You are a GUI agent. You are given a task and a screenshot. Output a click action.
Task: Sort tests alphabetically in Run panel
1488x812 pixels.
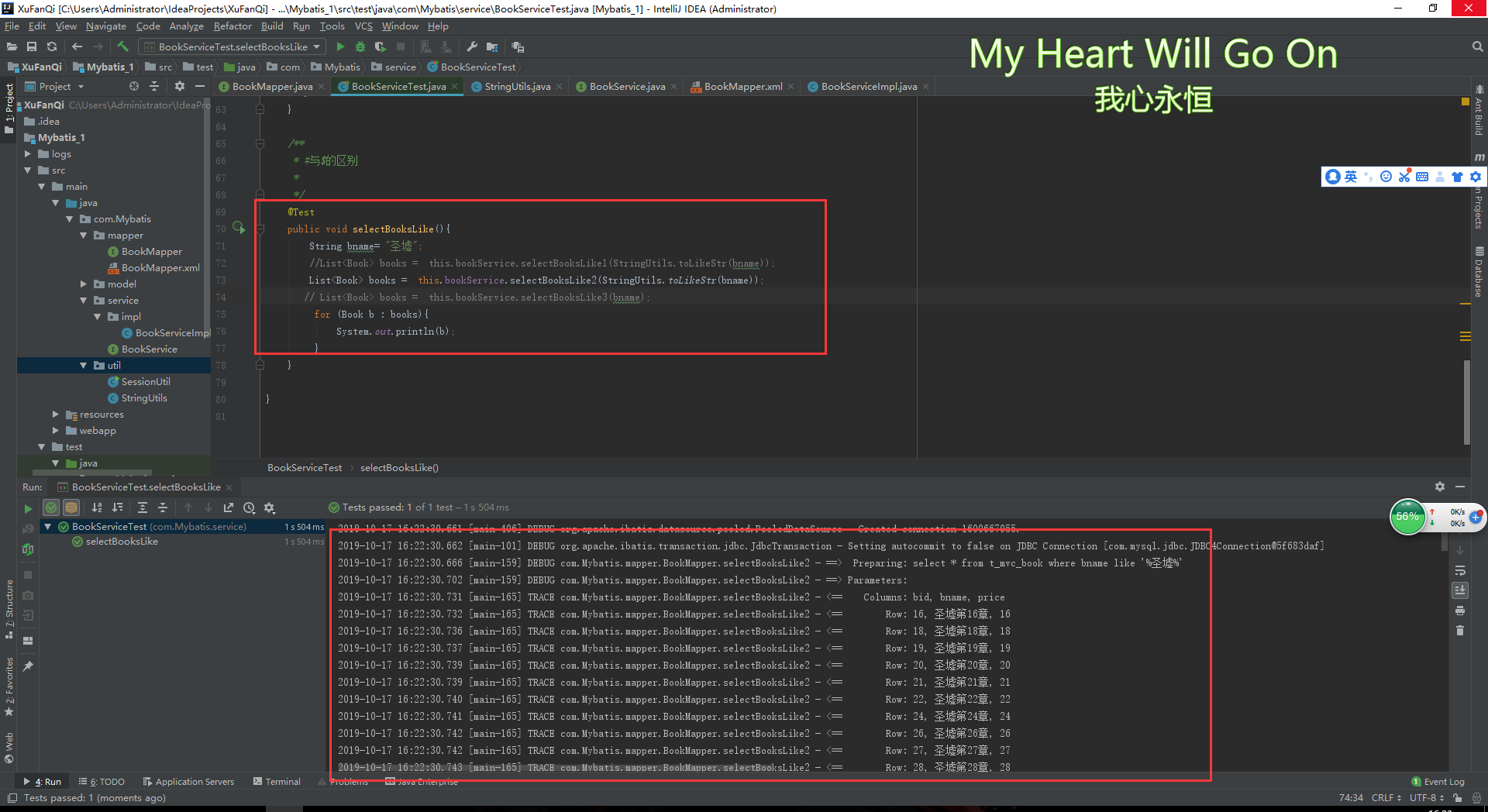pyautogui.click(x=97, y=508)
